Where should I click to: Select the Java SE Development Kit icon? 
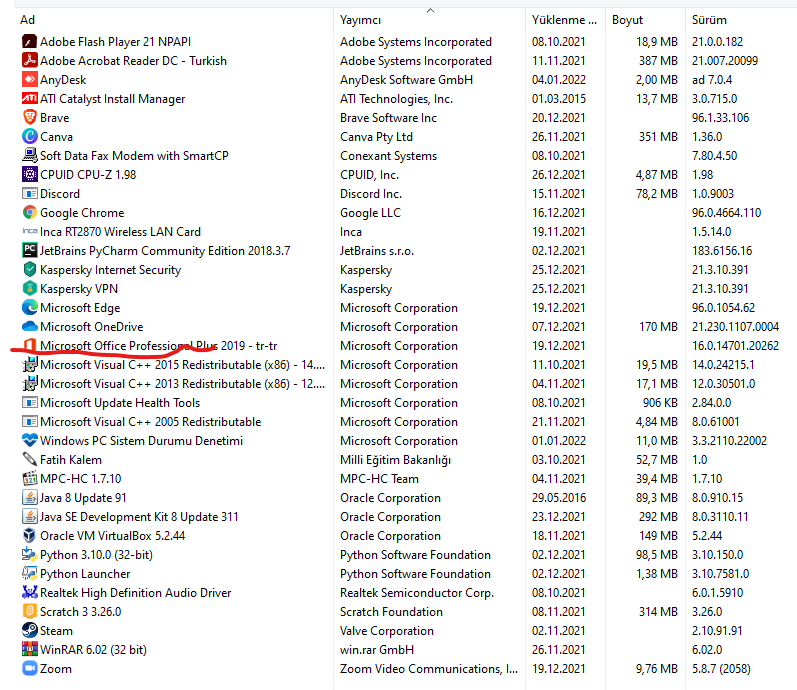click(29, 516)
